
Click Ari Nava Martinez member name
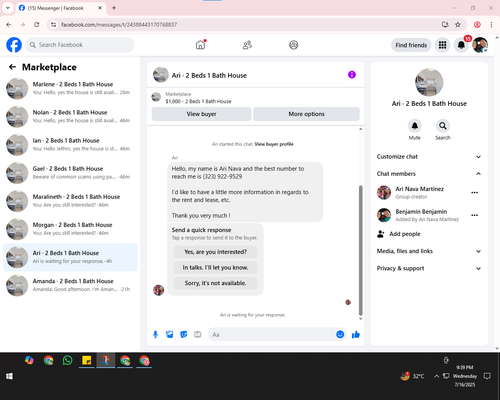click(419, 189)
